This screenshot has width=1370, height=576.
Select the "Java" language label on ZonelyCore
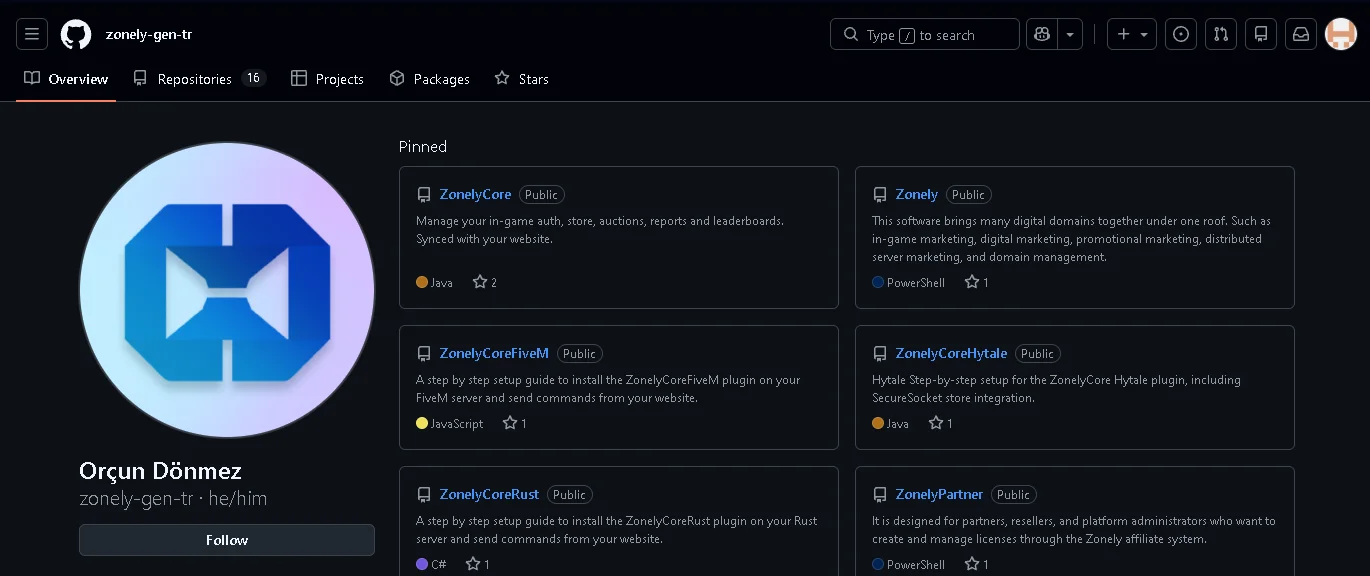[x=442, y=283]
